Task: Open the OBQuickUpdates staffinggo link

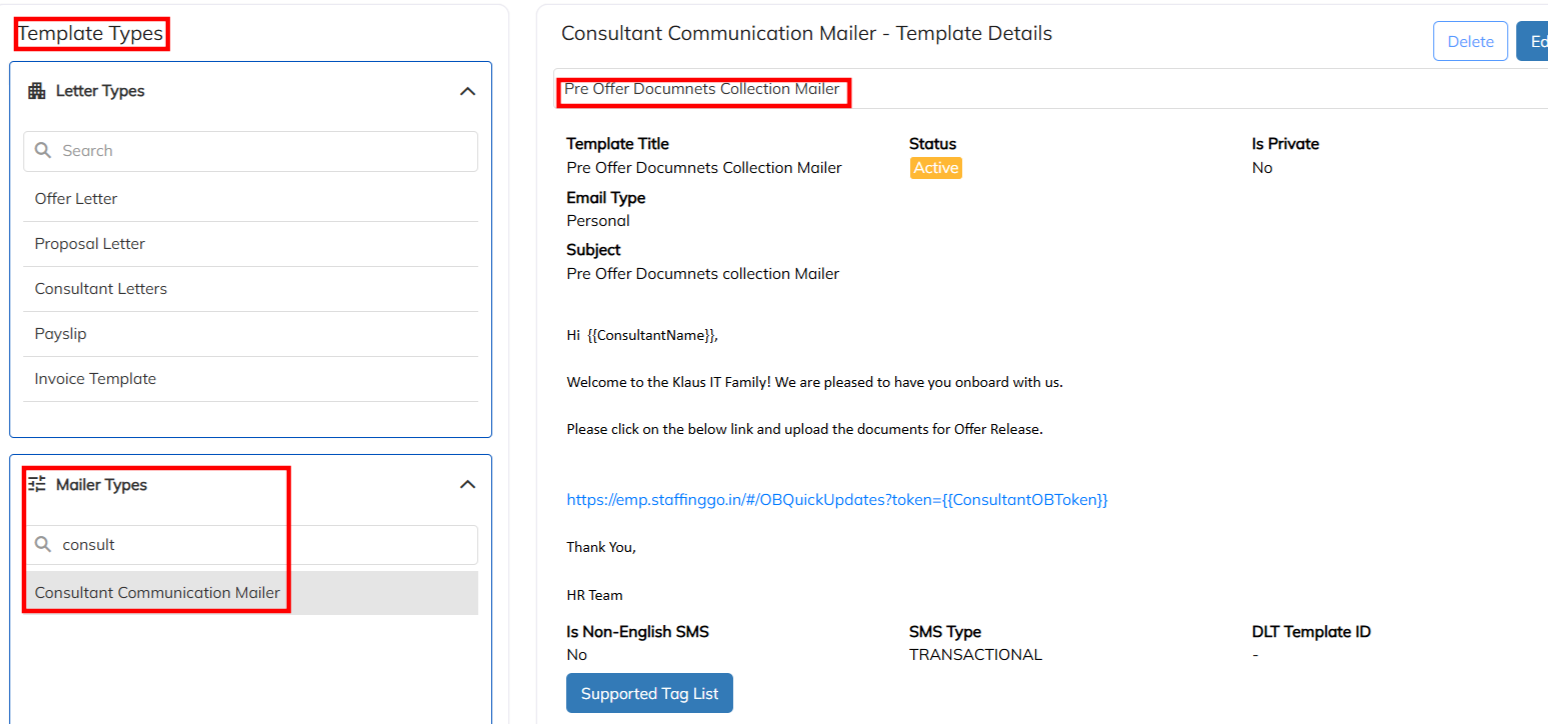Action: 837,500
